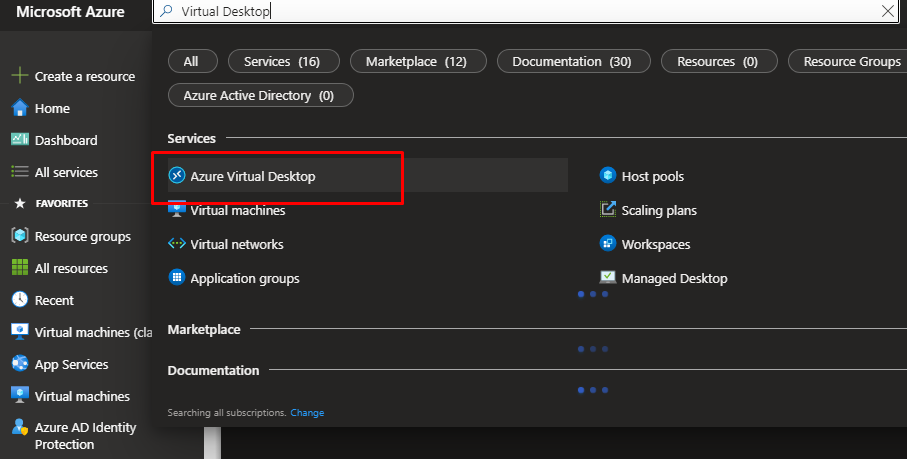Open Dashboard from left sidebar
907x459 pixels.
66,140
